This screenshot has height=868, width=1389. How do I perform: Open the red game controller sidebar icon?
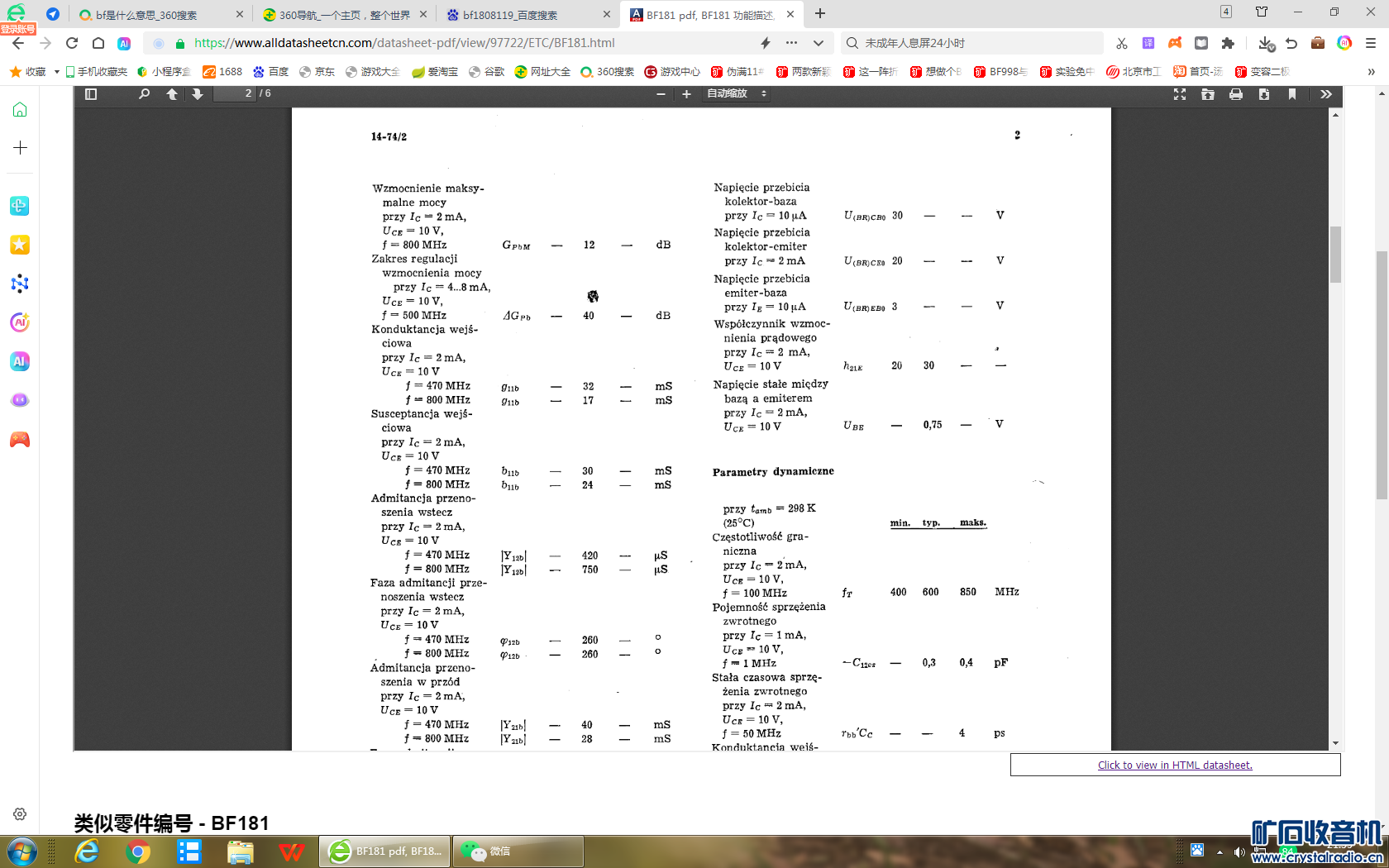click(x=20, y=439)
